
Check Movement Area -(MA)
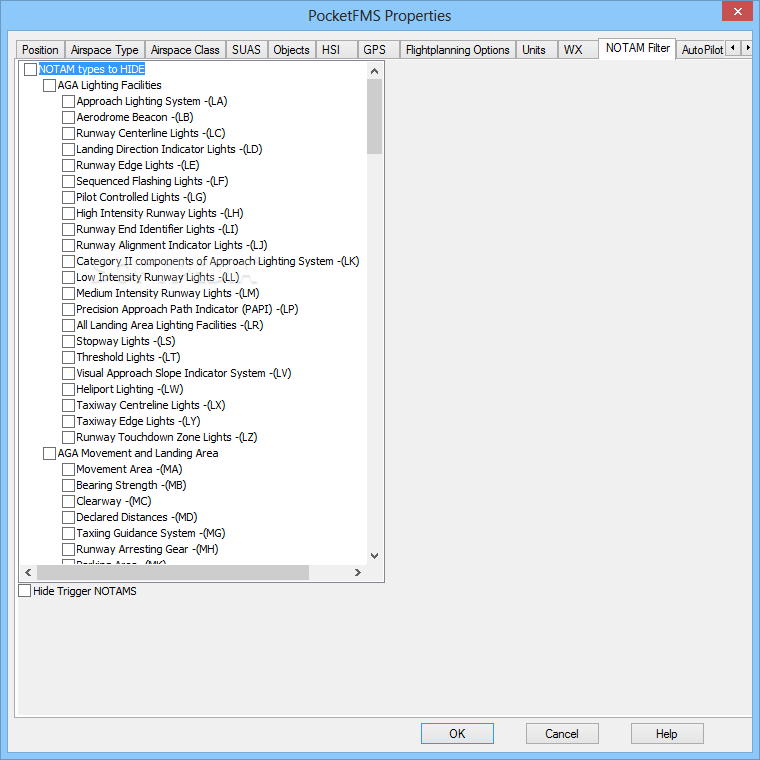point(68,469)
